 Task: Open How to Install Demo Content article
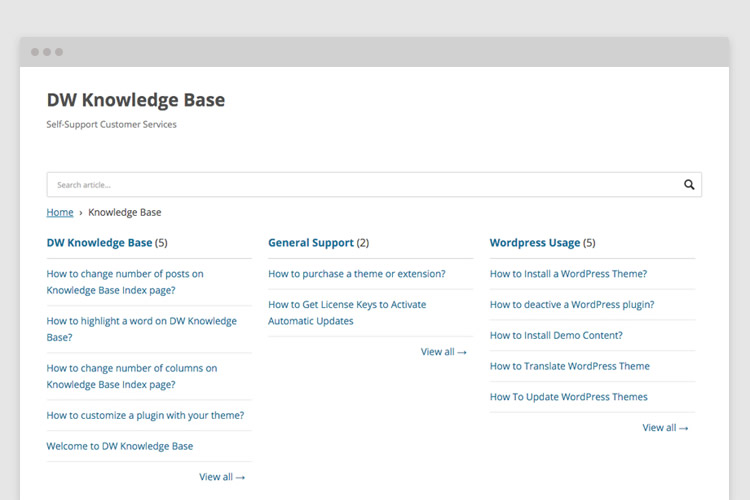pyautogui.click(x=556, y=336)
